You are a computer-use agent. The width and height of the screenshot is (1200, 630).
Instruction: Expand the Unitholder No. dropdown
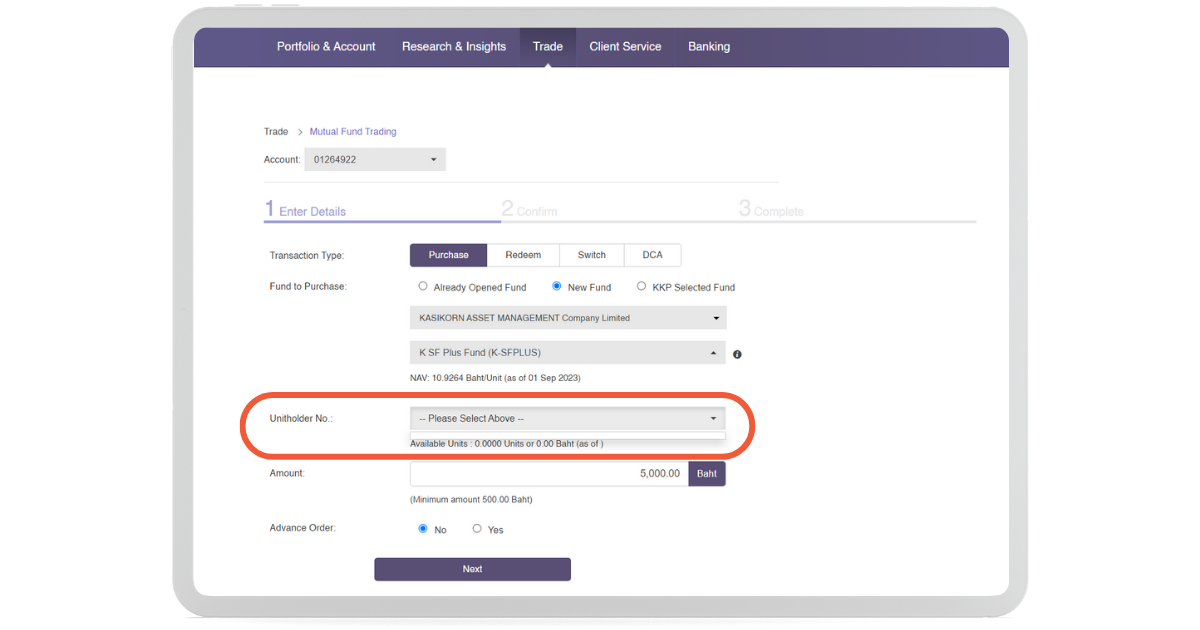(x=567, y=418)
